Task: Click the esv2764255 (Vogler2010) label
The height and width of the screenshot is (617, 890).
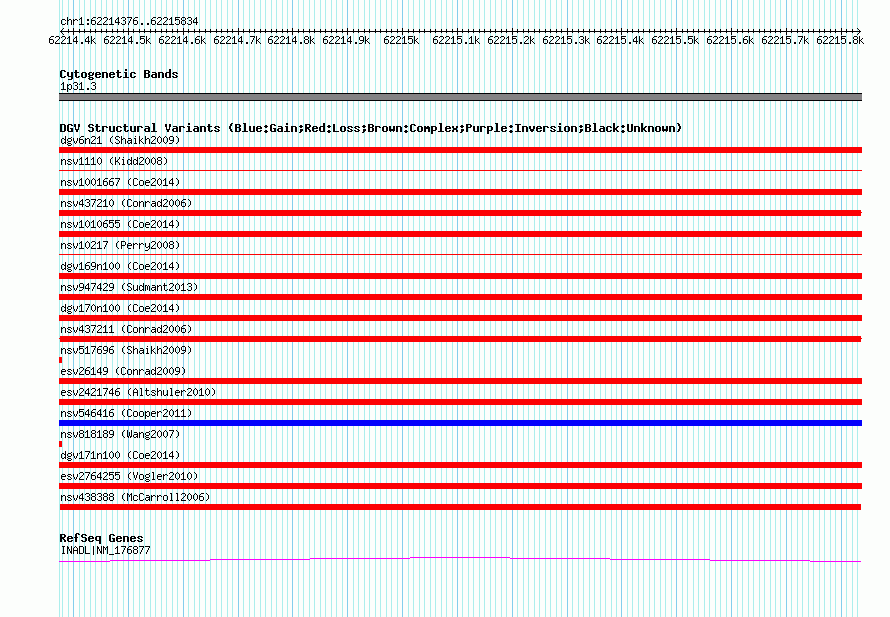Action: [129, 476]
